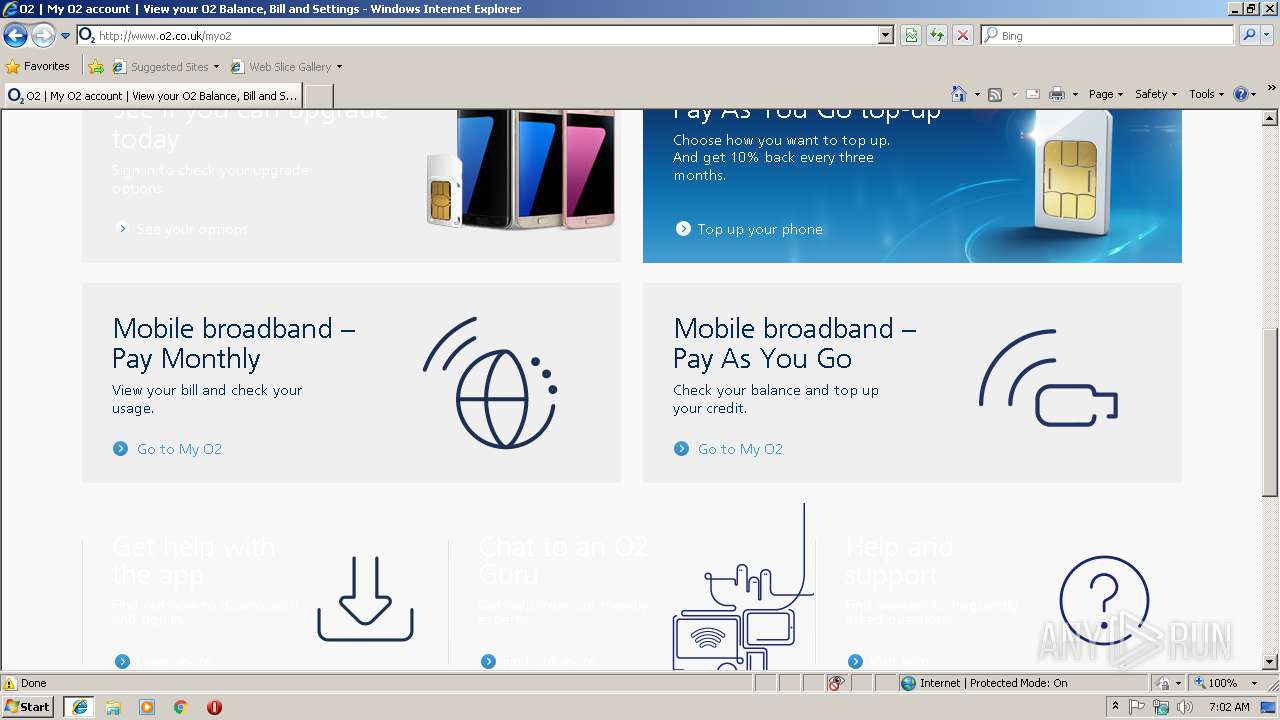Click the scrollbar up arrow
1280x720 pixels.
pos(1270,118)
